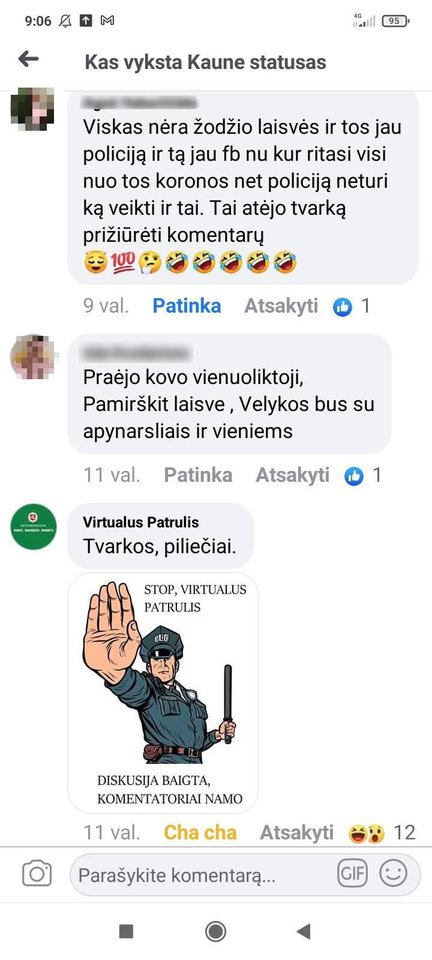
Task: Tap the Kas vyksta Kaune statusas title
Action: pos(205,62)
